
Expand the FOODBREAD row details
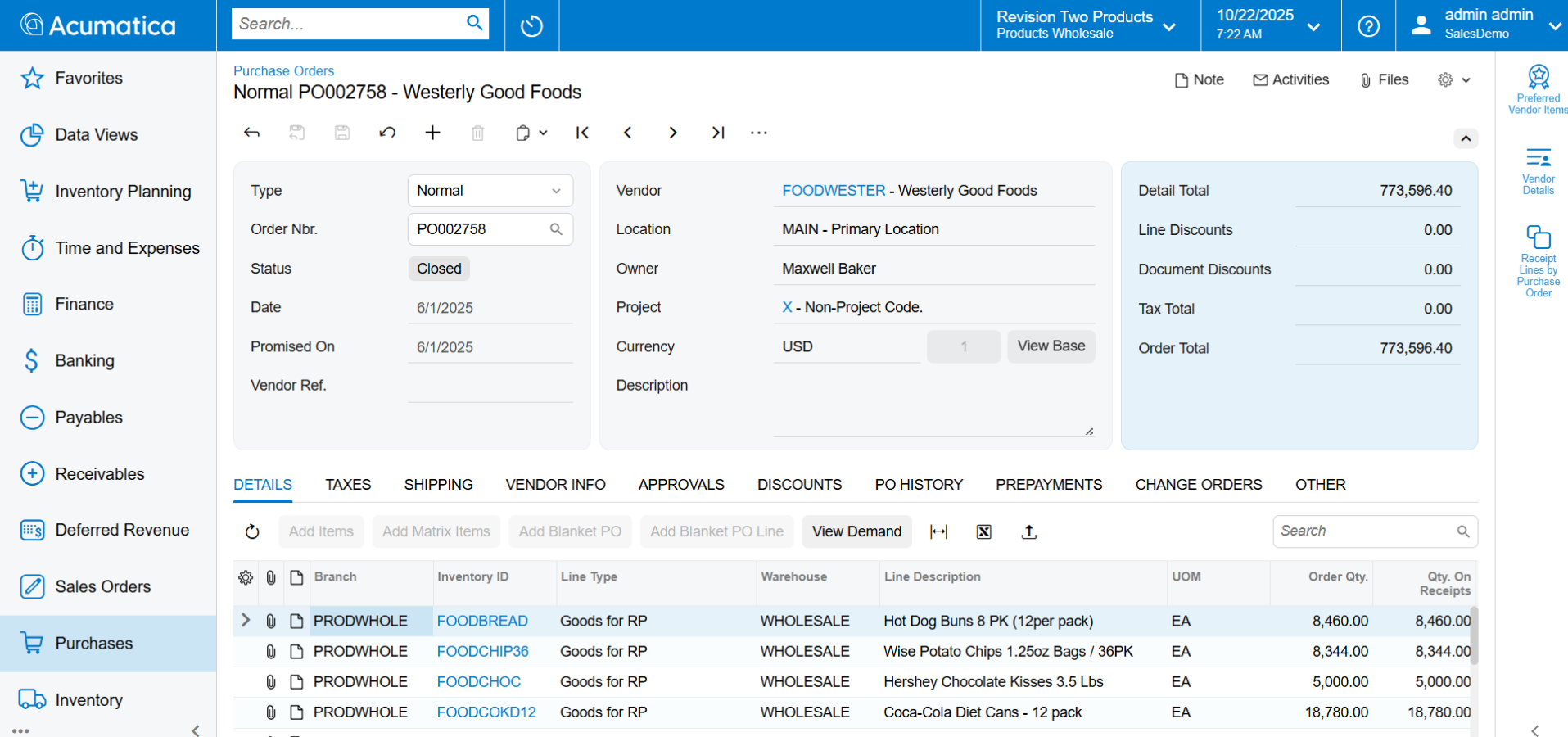pos(245,621)
